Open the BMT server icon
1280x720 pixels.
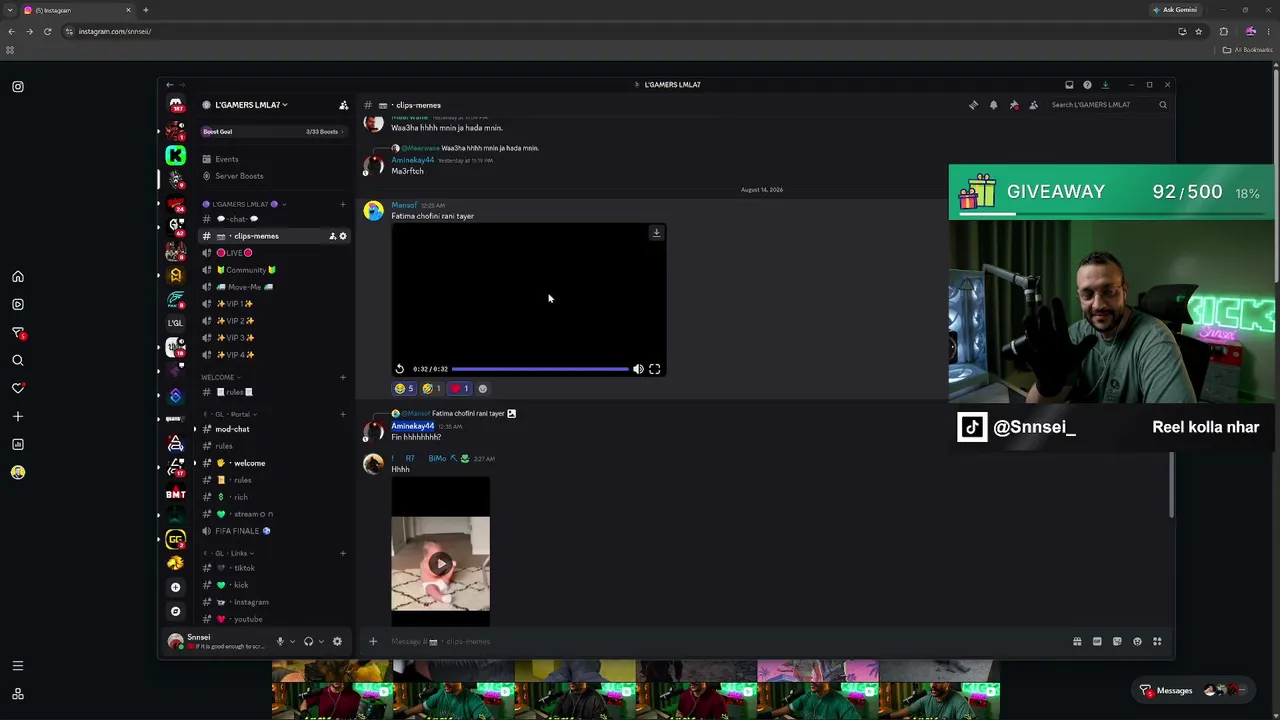click(x=176, y=494)
